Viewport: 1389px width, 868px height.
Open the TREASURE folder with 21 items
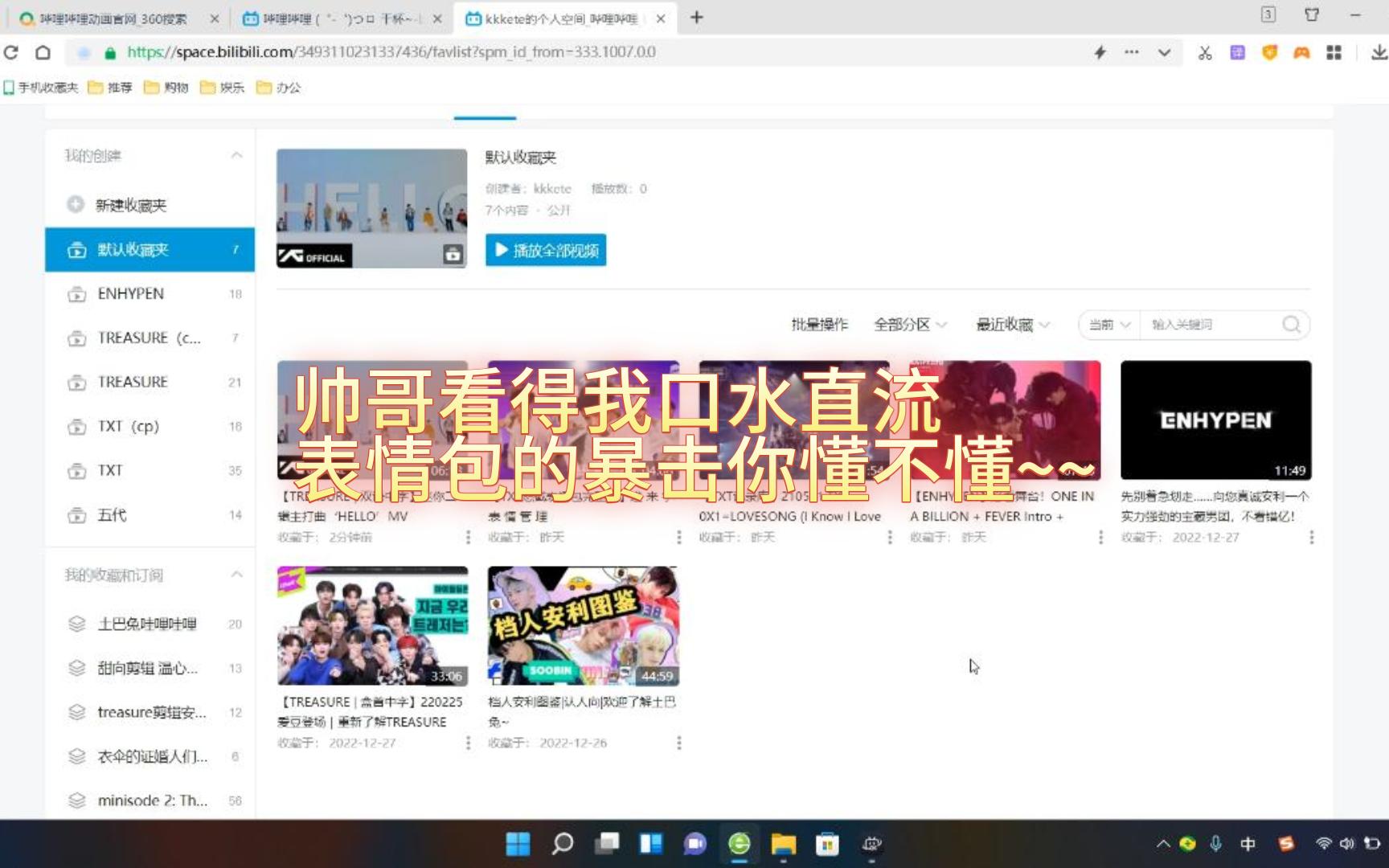coord(150,383)
